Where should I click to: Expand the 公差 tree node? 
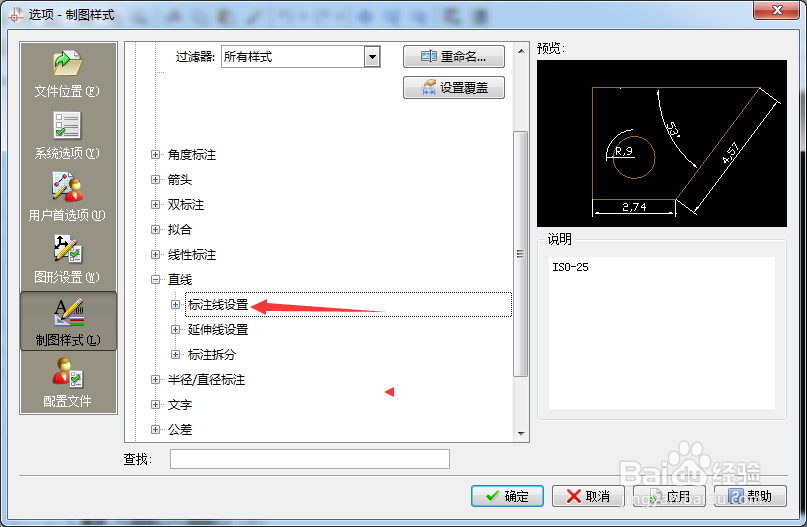[155, 429]
